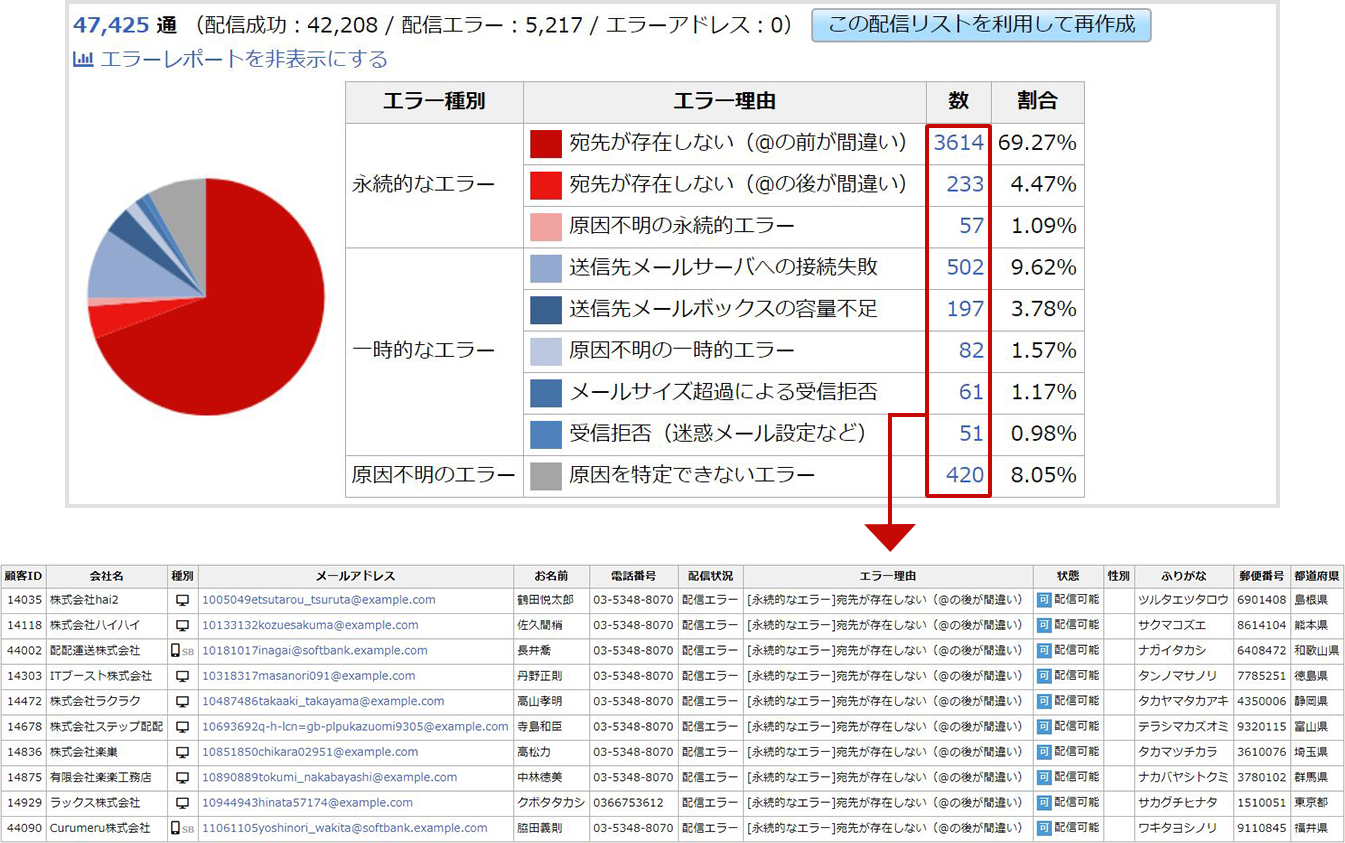Click the エラーレポートを非表示にする link

click(x=244, y=59)
